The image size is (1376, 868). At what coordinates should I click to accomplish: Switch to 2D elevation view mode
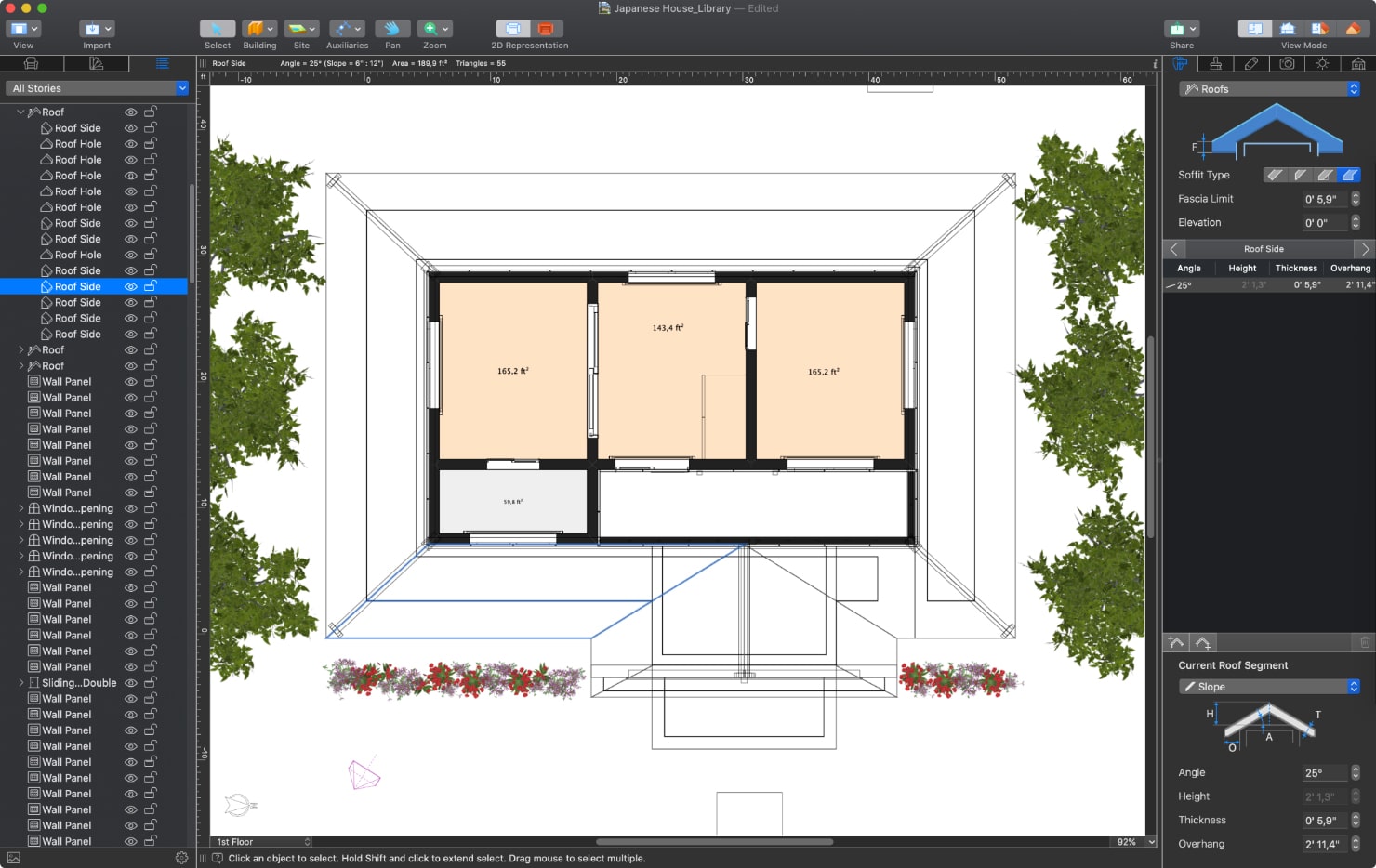click(1288, 29)
